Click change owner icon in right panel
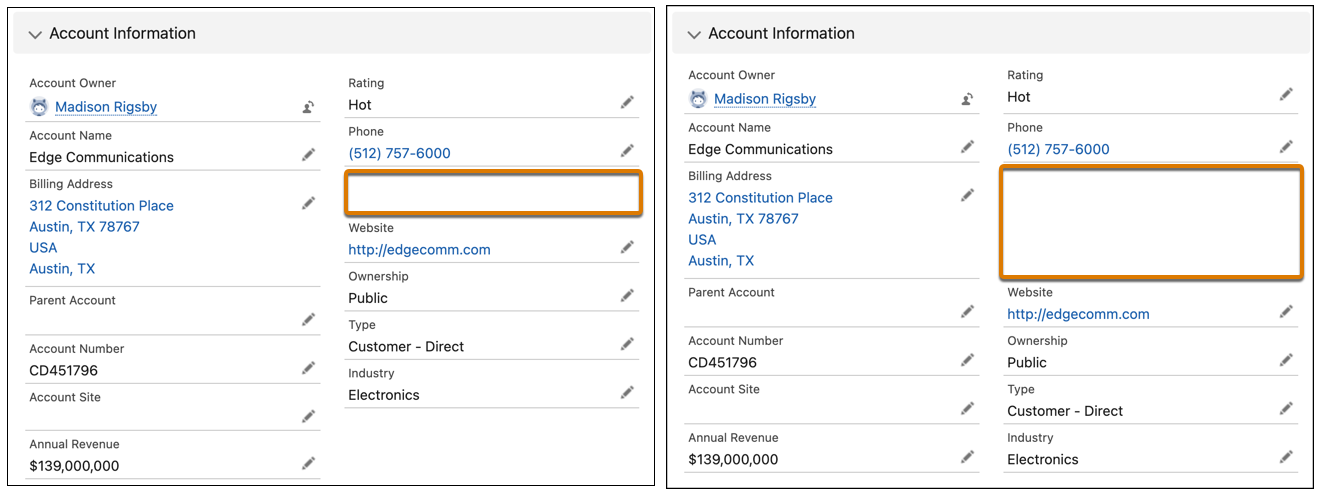Viewport: 1320px width, 494px height. [x=967, y=99]
